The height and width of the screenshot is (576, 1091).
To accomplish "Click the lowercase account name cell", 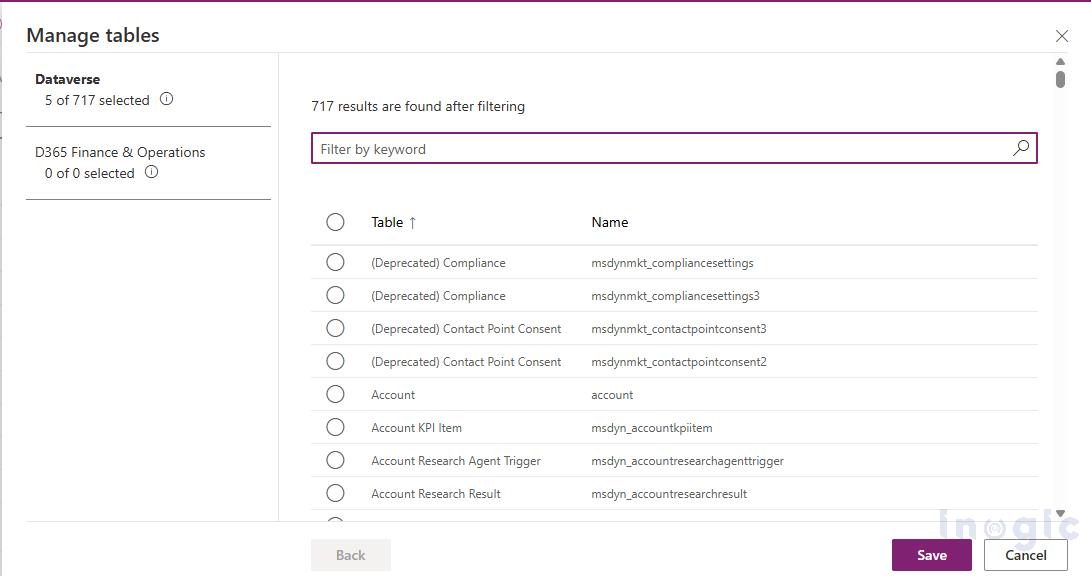I will [x=612, y=394].
